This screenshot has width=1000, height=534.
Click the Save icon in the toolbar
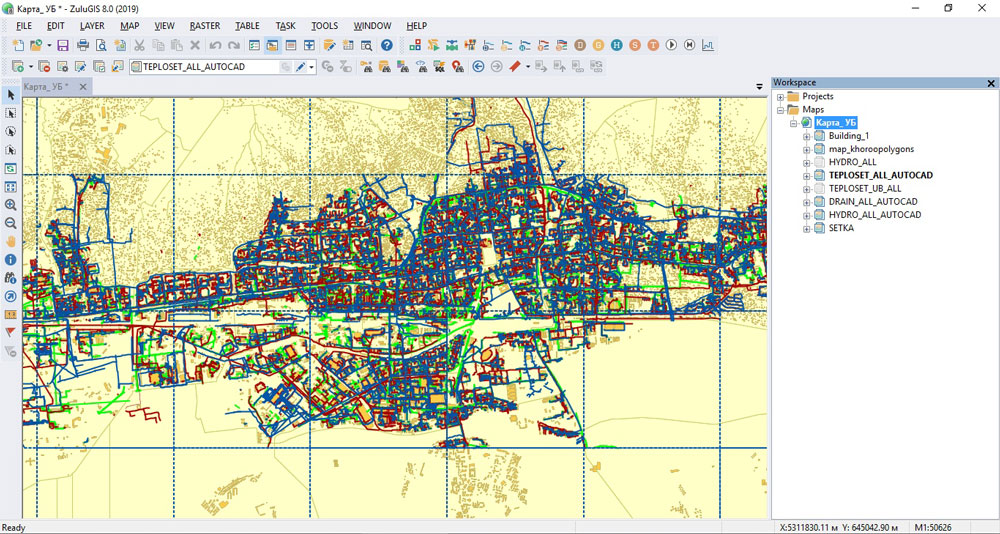tap(62, 45)
